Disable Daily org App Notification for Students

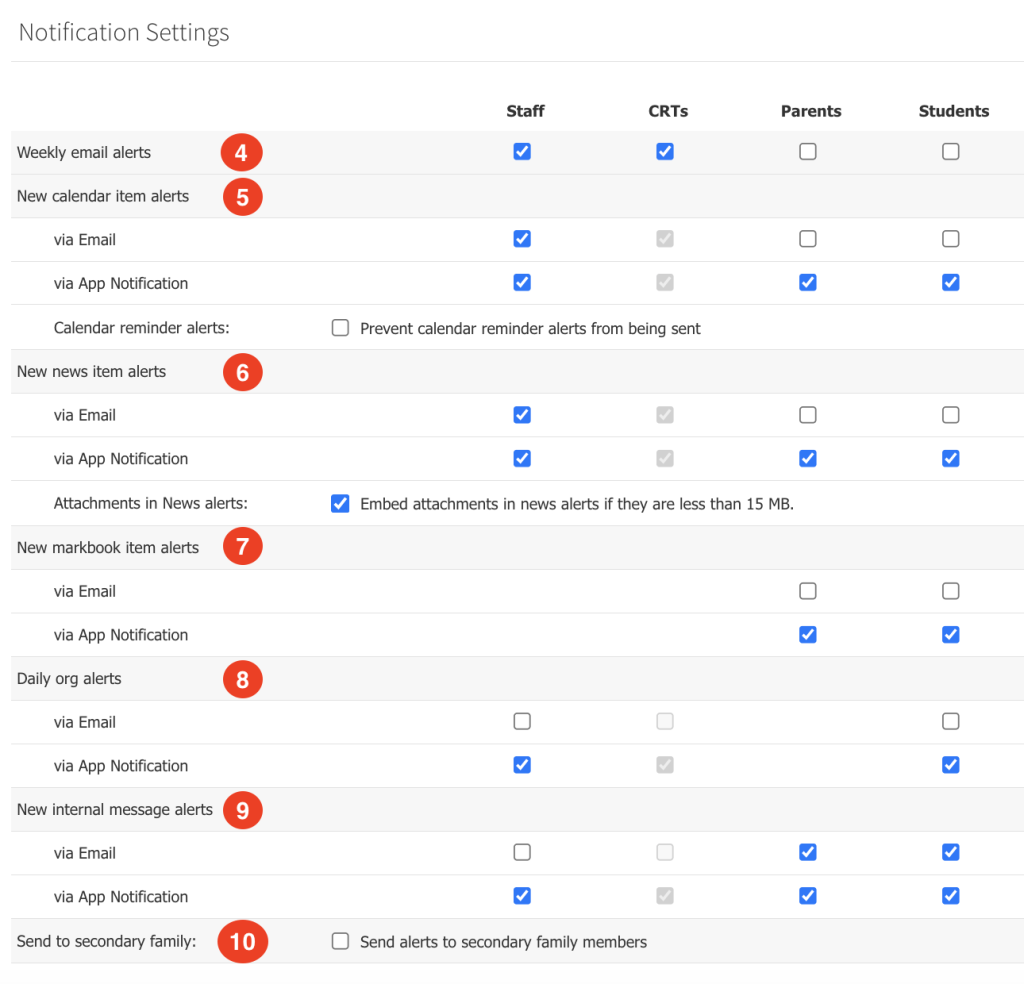pos(951,765)
